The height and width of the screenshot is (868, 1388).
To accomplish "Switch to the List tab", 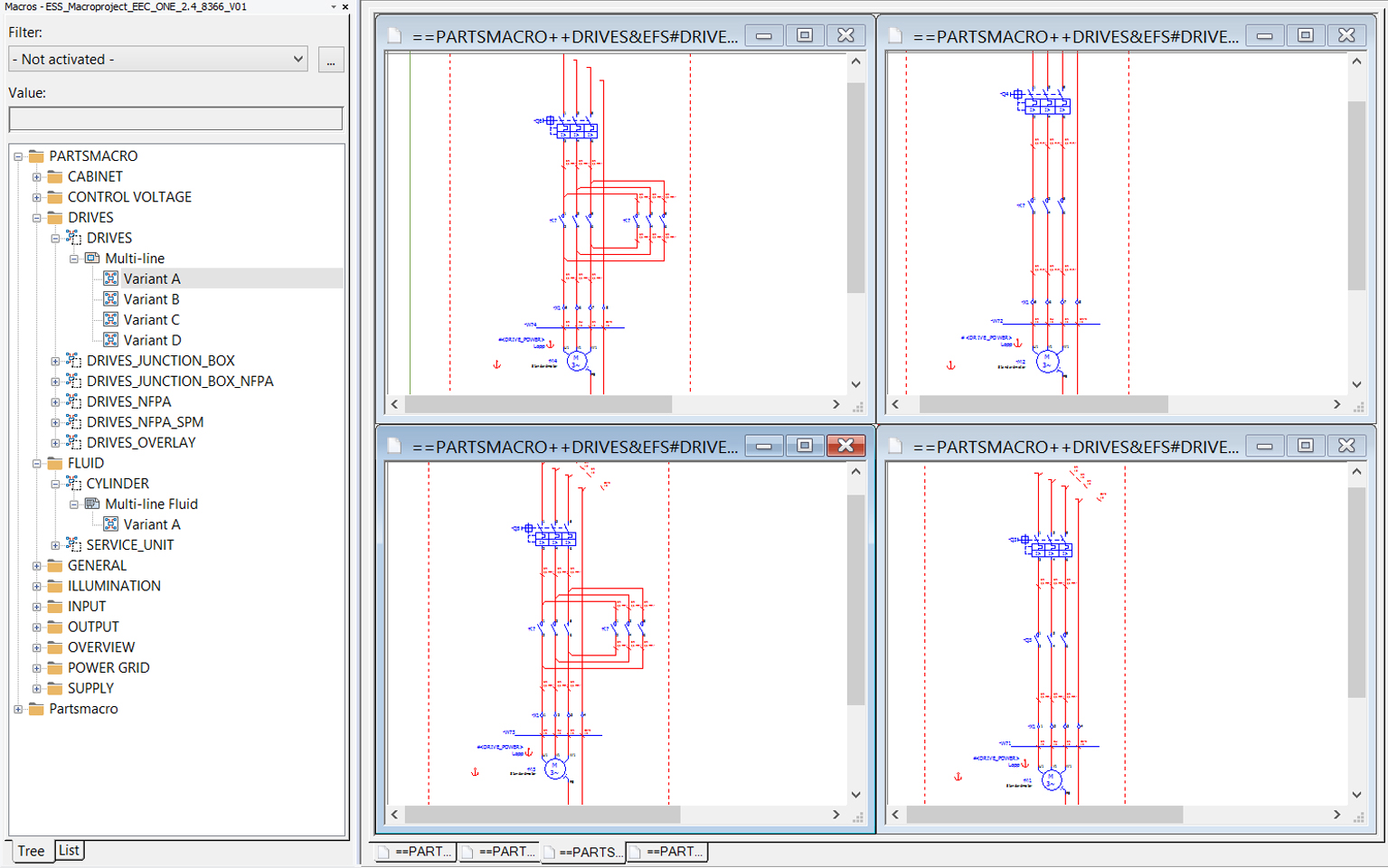I will coord(69,850).
